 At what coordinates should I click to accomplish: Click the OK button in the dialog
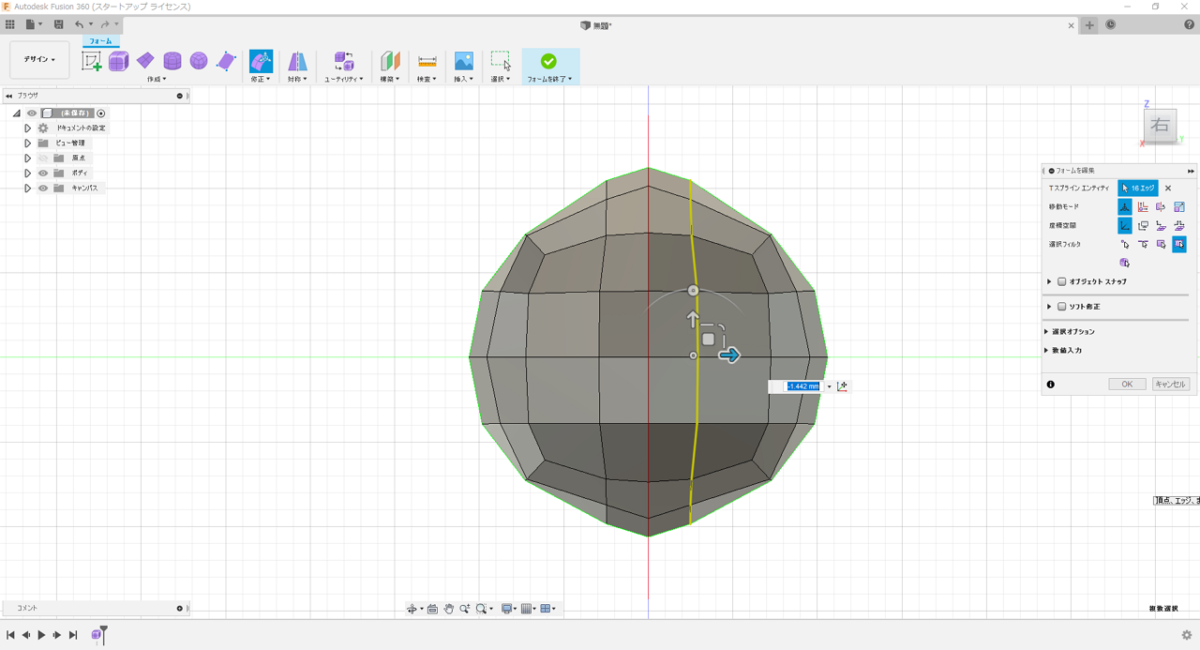pyautogui.click(x=1127, y=384)
